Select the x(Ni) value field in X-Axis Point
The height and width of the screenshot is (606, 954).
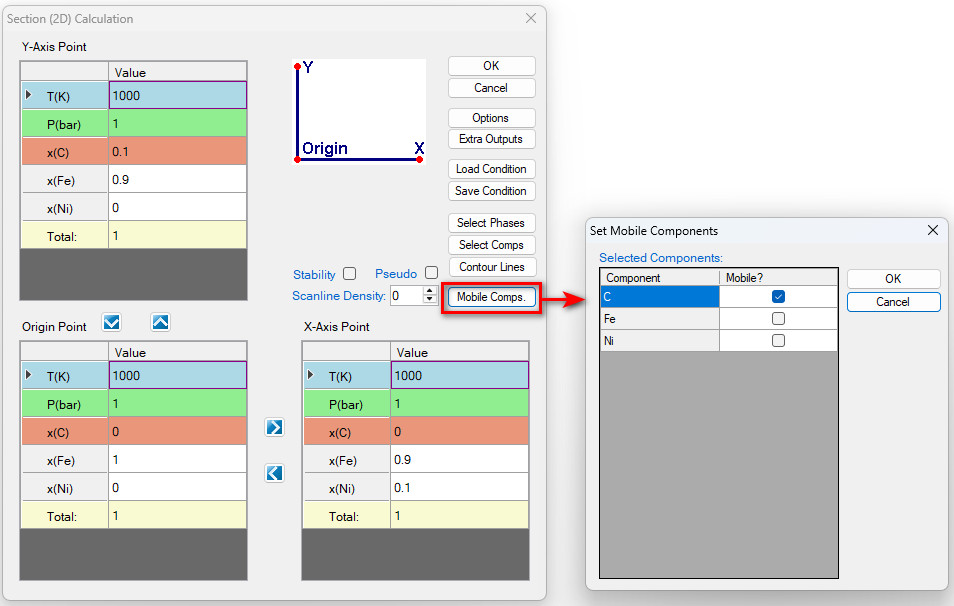tap(459, 488)
